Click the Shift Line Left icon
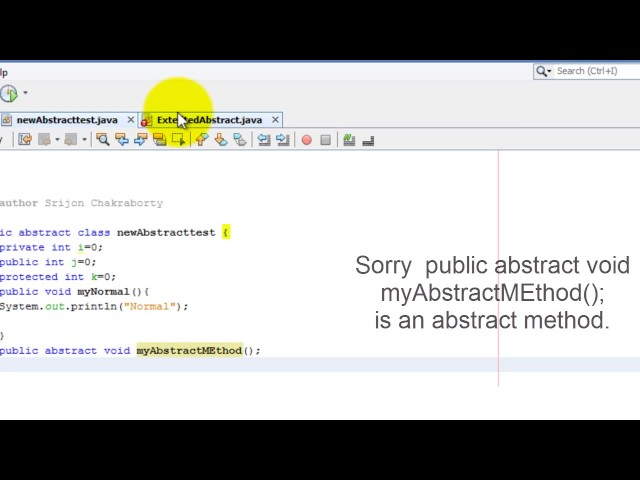640x480 pixels. click(x=264, y=140)
